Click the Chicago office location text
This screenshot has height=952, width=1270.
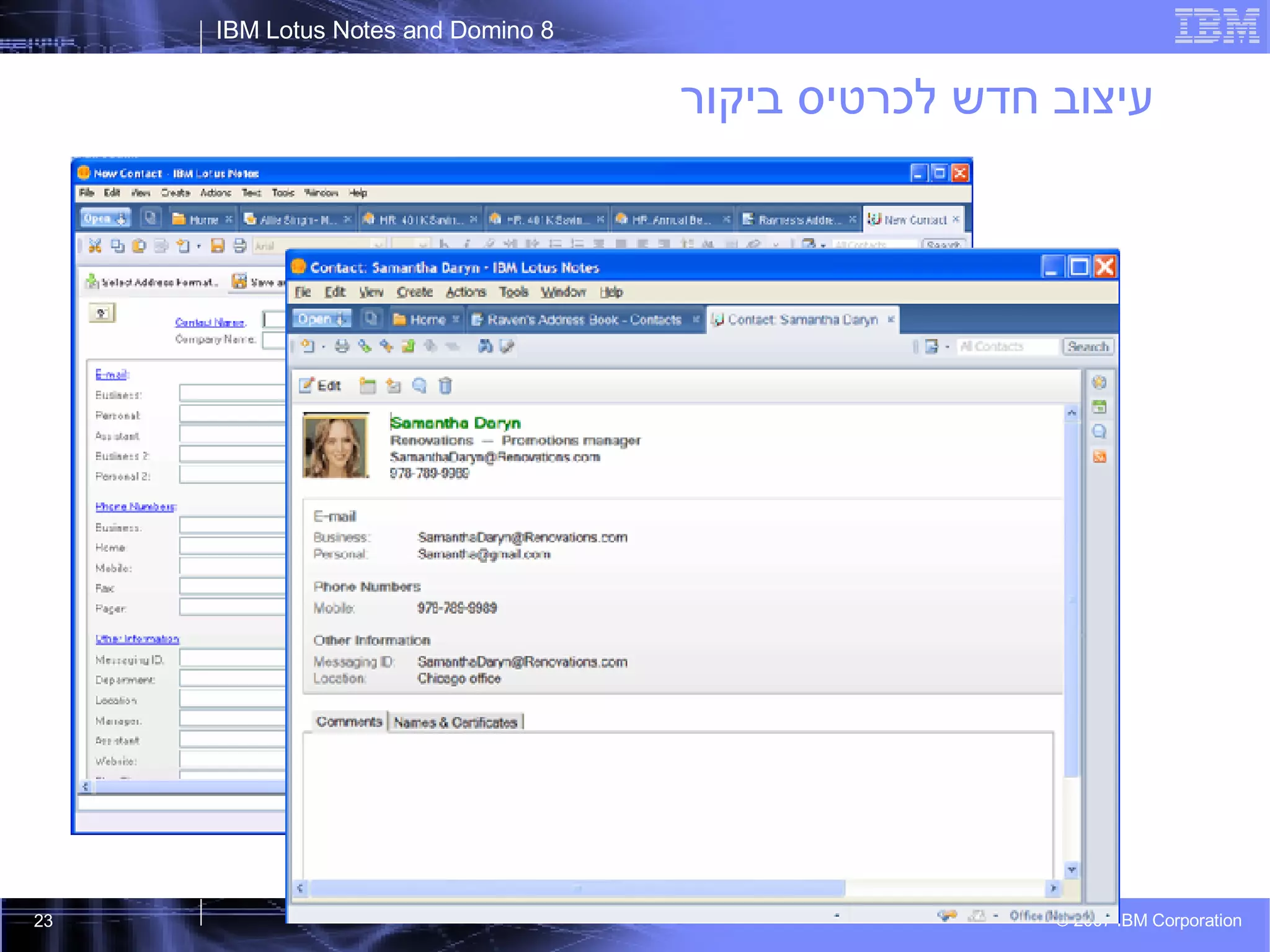(x=459, y=678)
